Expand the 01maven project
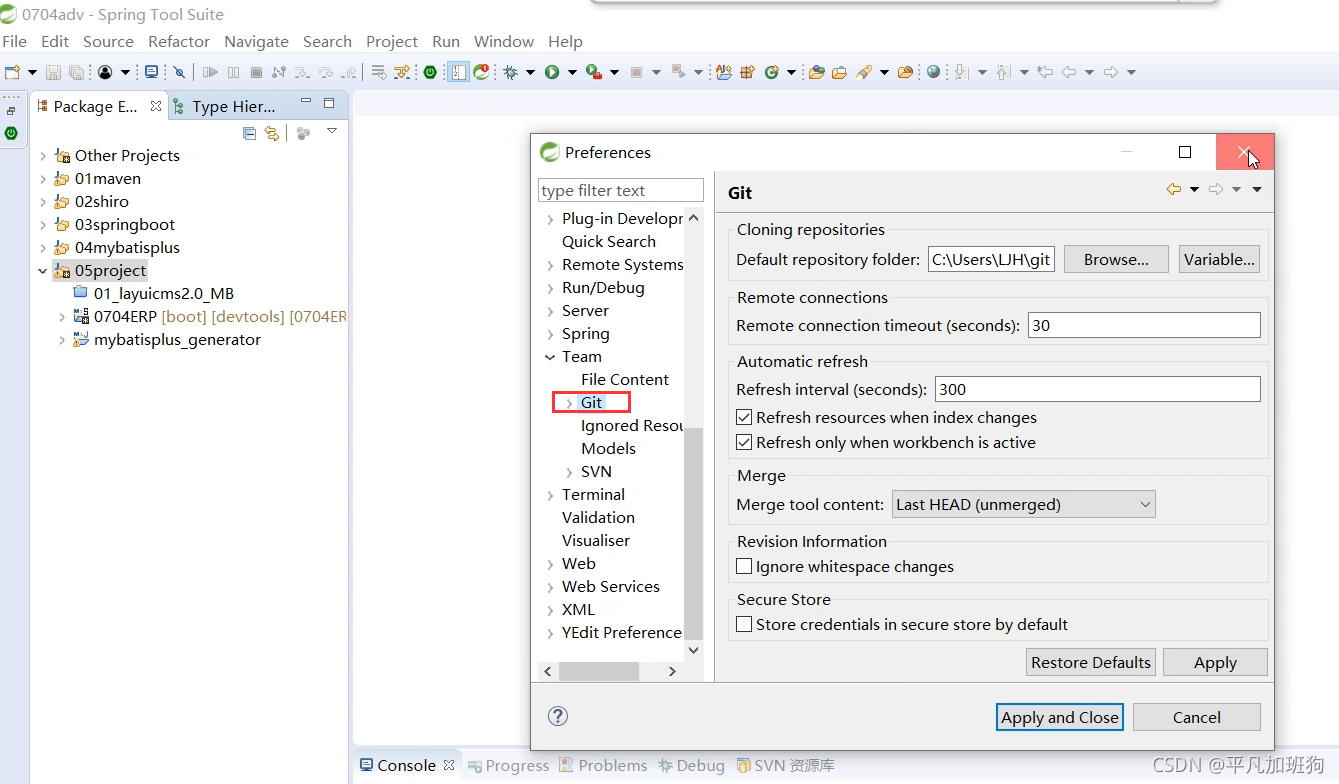 click(43, 179)
